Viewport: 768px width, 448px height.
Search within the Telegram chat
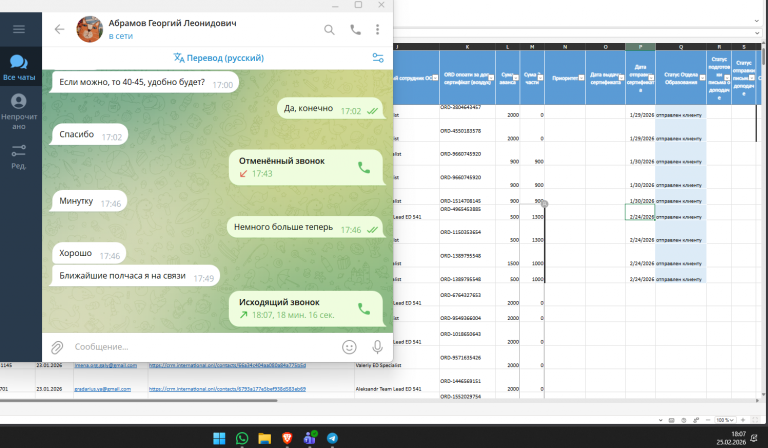point(329,30)
